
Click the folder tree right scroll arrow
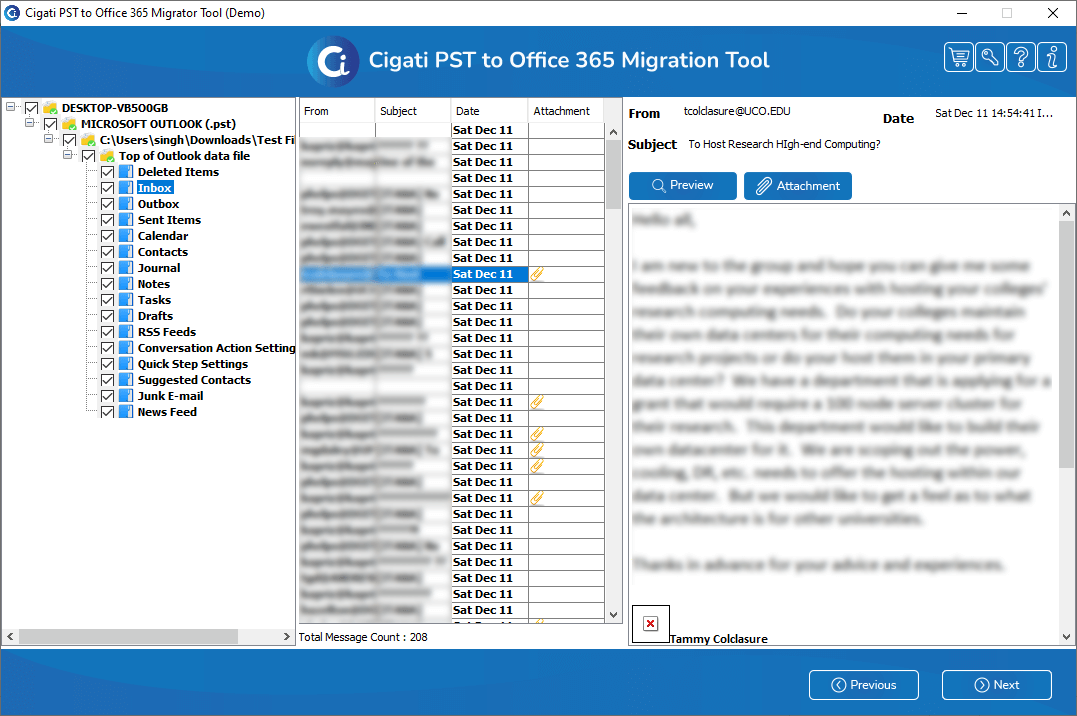[x=286, y=636]
